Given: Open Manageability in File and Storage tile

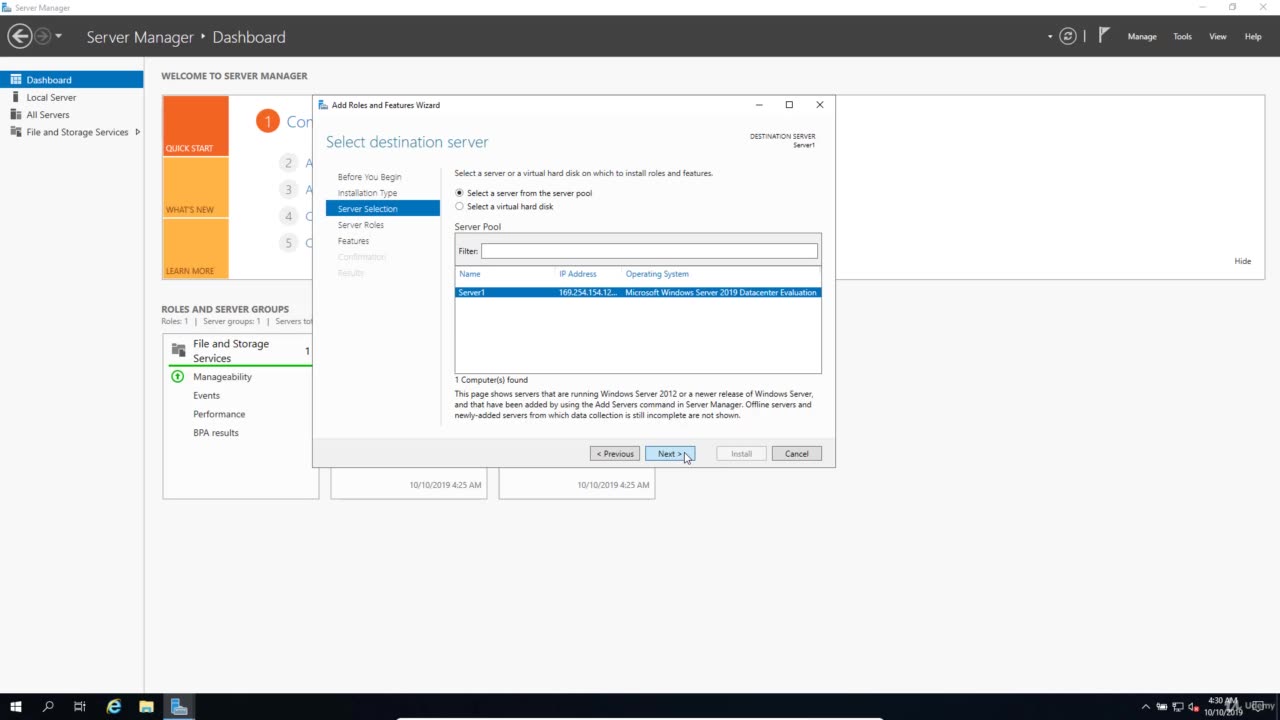Looking at the screenshot, I should click(222, 377).
